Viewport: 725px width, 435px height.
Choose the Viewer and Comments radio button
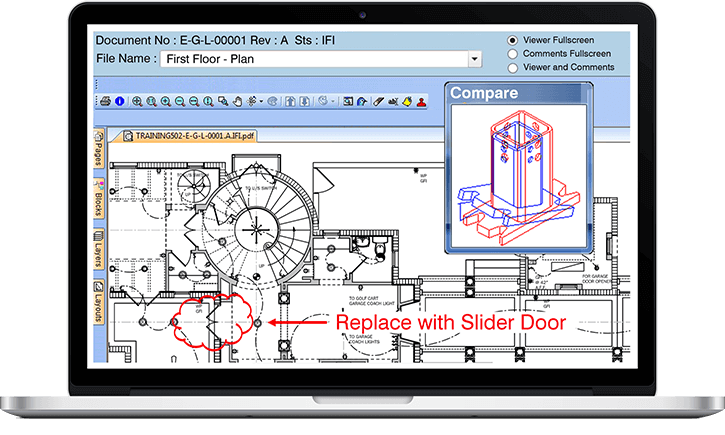point(513,68)
